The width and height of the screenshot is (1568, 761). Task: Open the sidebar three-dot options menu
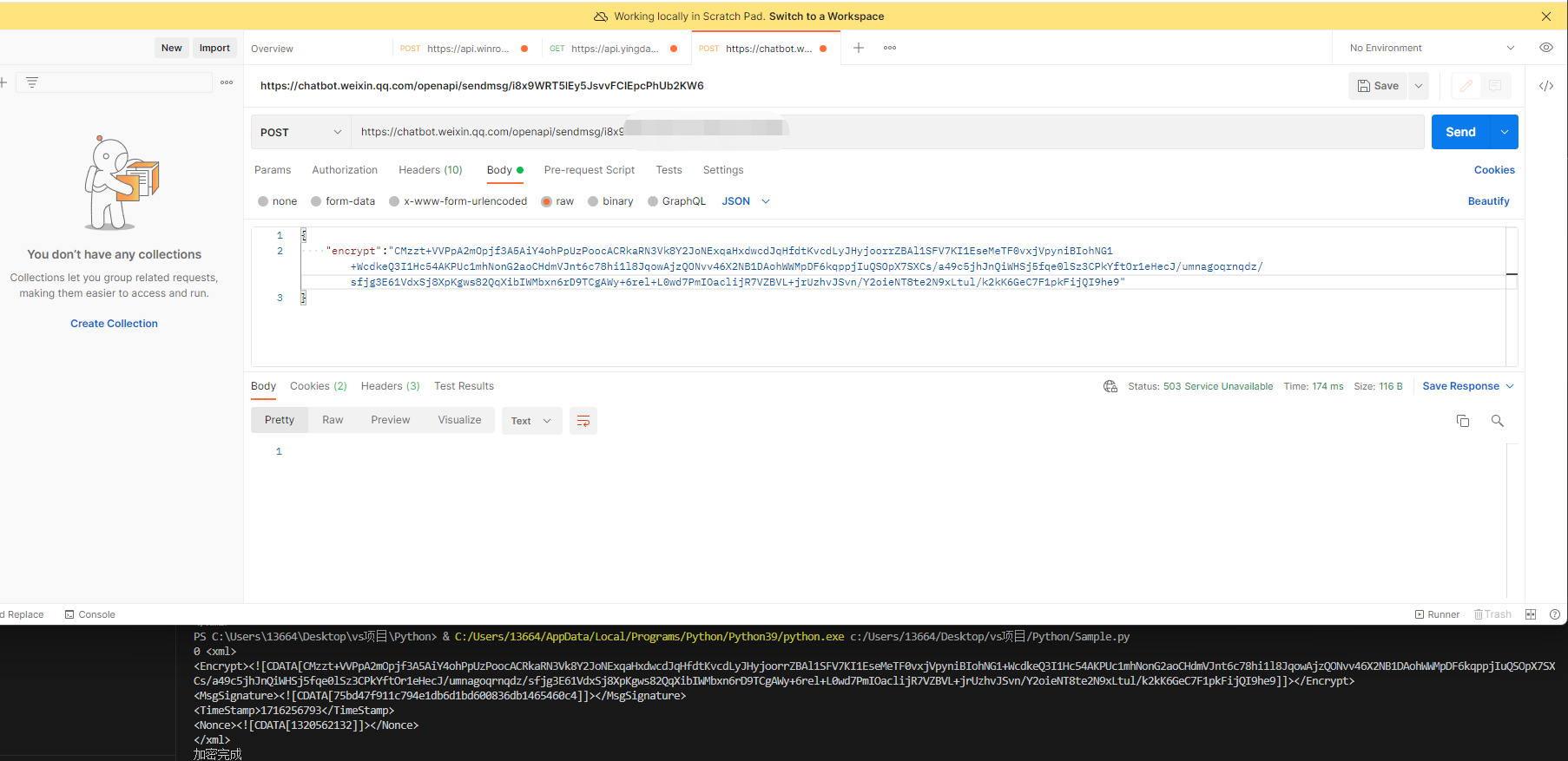point(227,82)
